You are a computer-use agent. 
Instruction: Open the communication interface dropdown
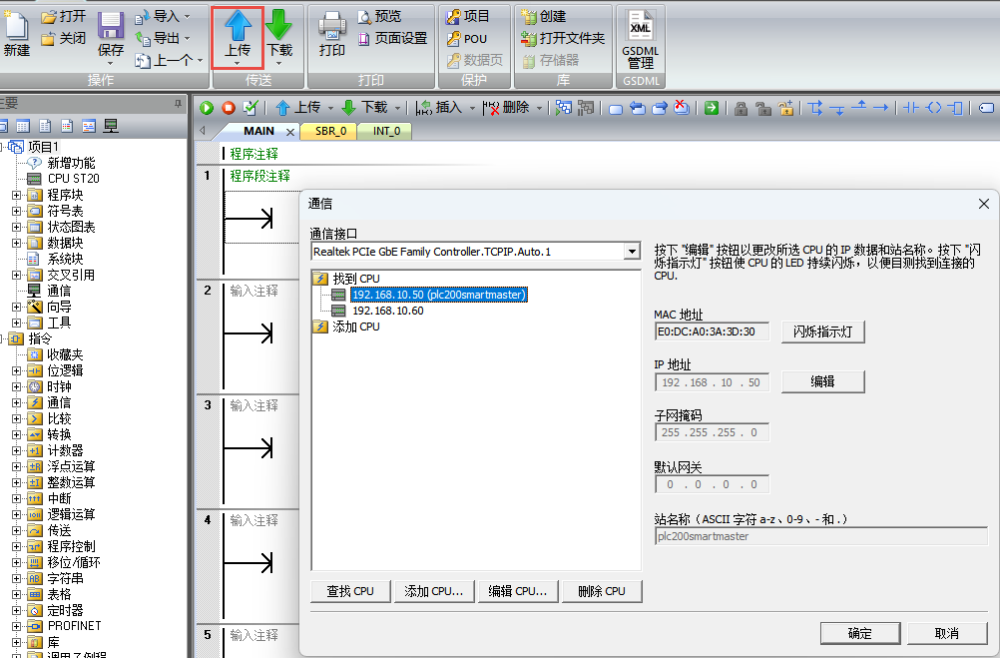click(x=631, y=252)
